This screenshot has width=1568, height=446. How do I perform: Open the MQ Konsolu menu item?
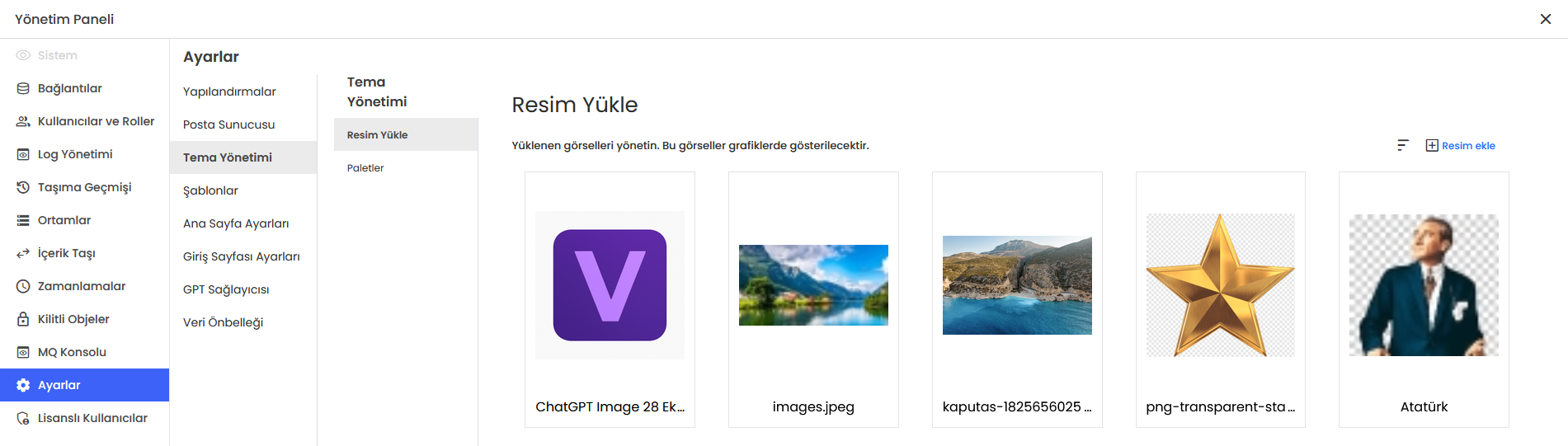[x=72, y=352]
